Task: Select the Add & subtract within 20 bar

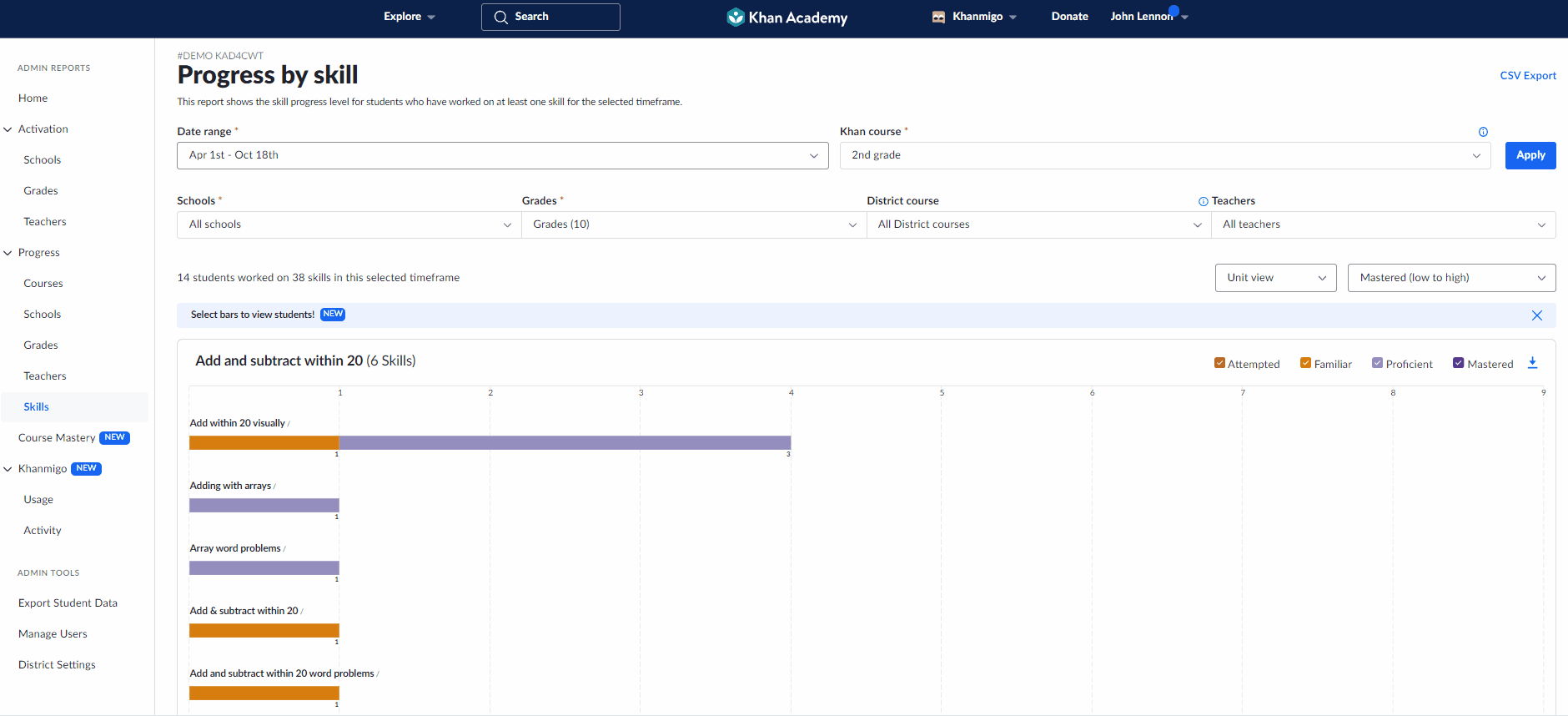Action: point(264,631)
